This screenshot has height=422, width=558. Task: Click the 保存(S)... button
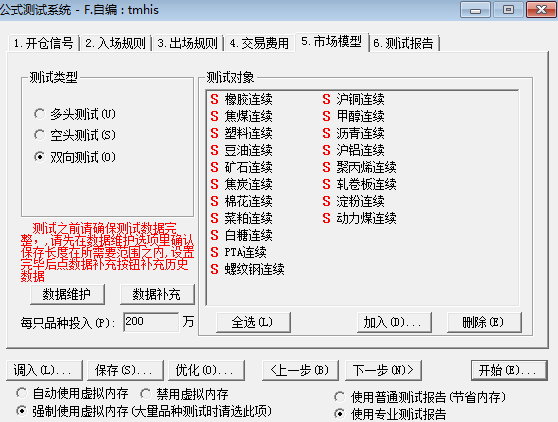(x=125, y=370)
